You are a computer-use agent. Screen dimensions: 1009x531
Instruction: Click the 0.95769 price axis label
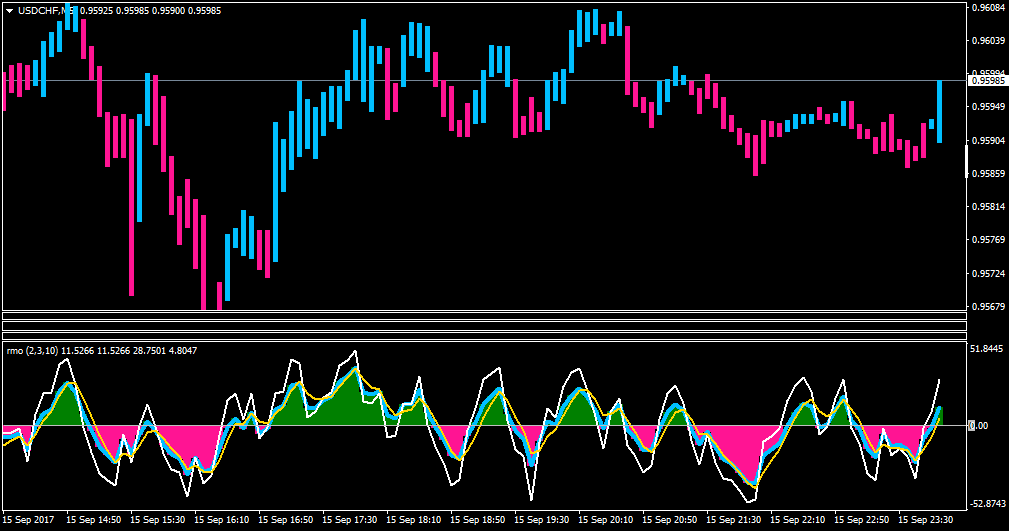tap(988, 240)
